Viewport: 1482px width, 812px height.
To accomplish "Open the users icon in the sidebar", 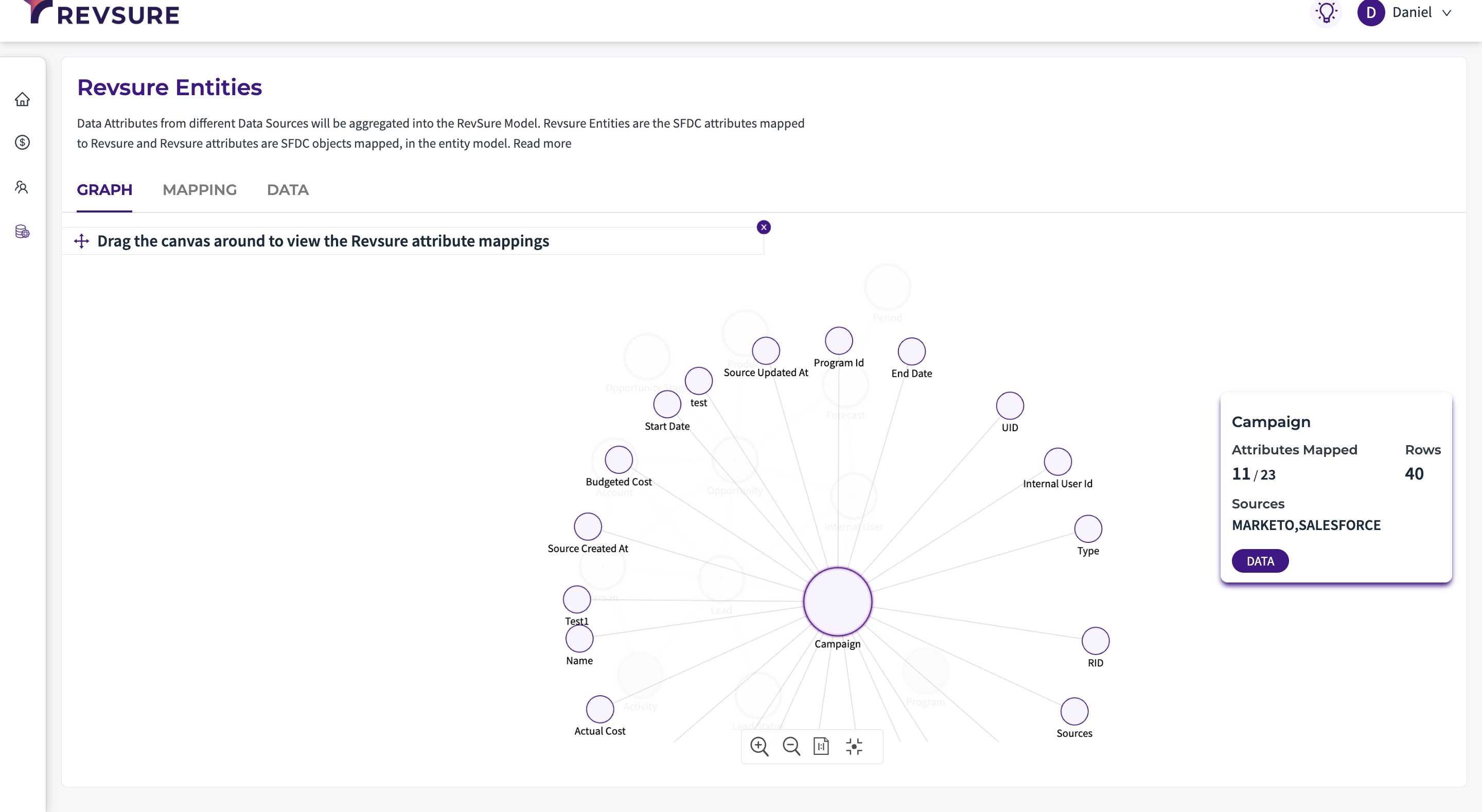I will click(x=23, y=187).
